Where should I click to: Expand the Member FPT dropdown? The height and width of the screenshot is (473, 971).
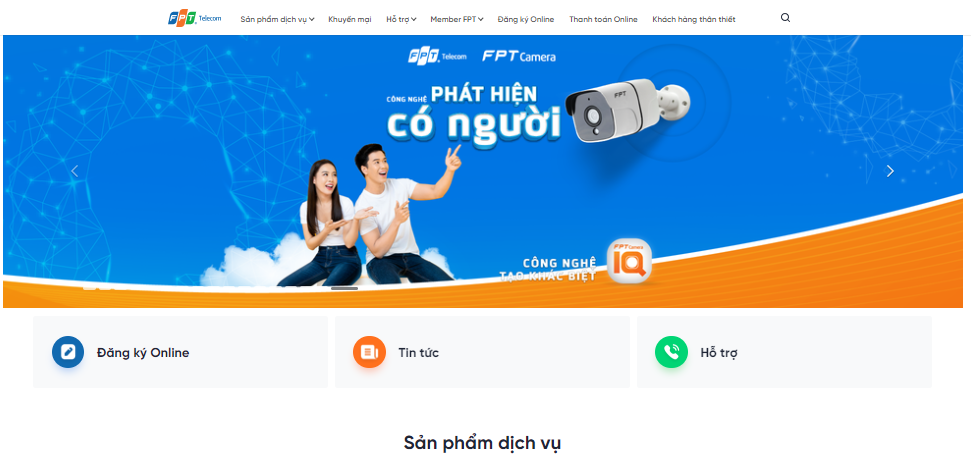tap(457, 19)
